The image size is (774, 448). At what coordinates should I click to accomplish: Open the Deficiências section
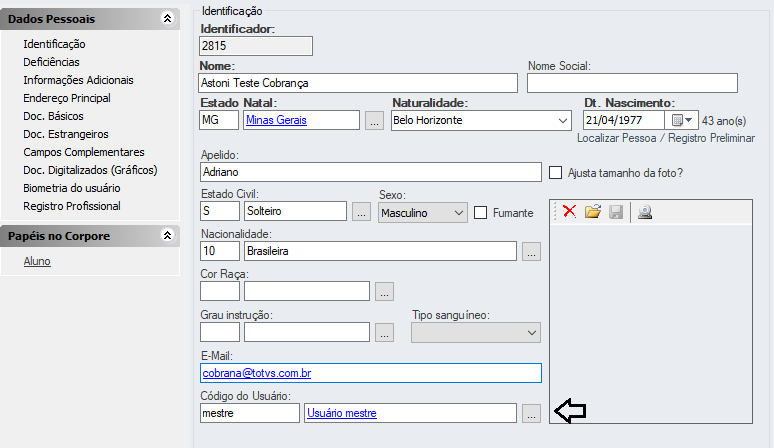(51, 62)
